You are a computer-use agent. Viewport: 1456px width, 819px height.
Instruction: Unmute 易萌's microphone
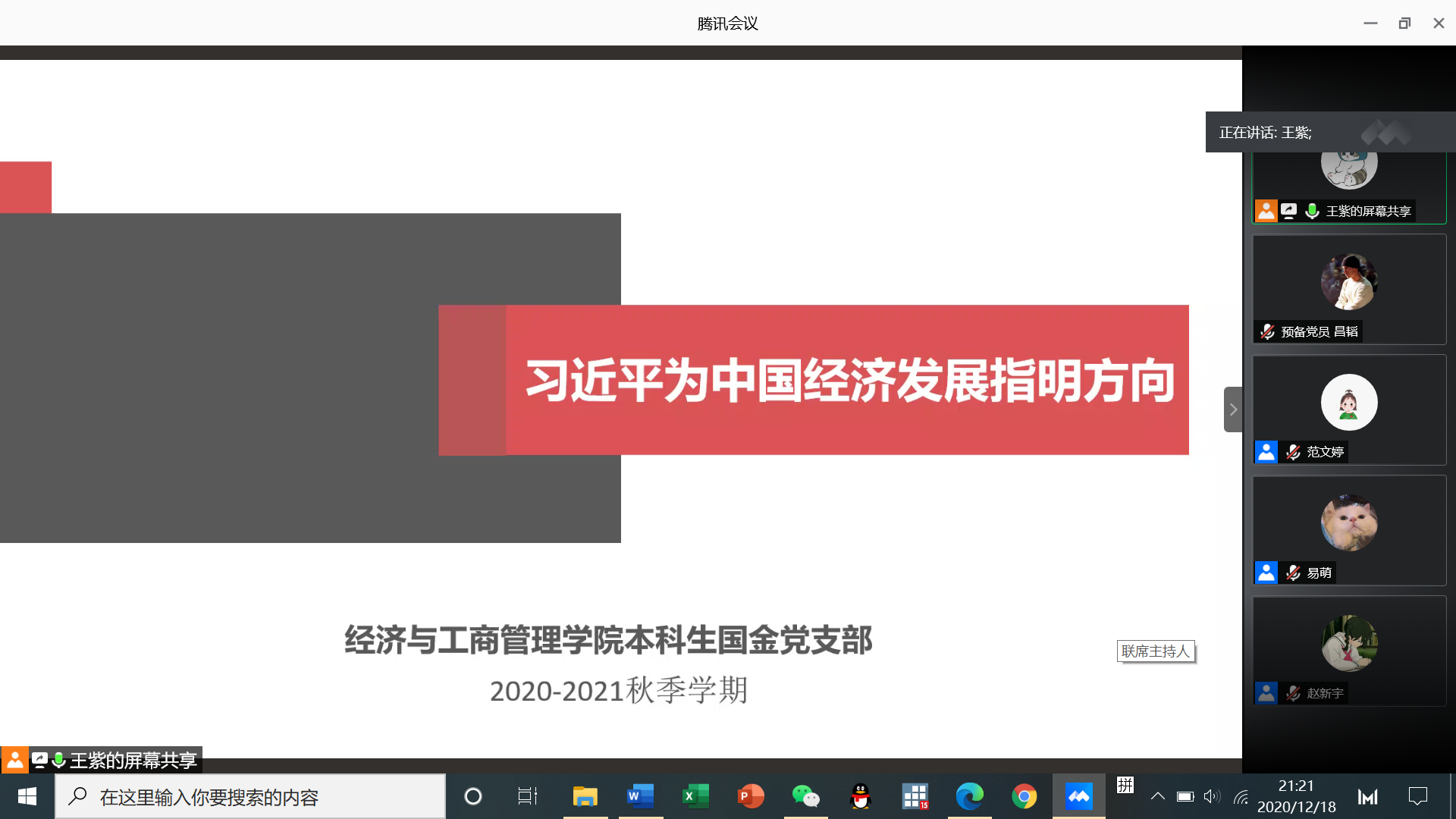click(x=1293, y=573)
